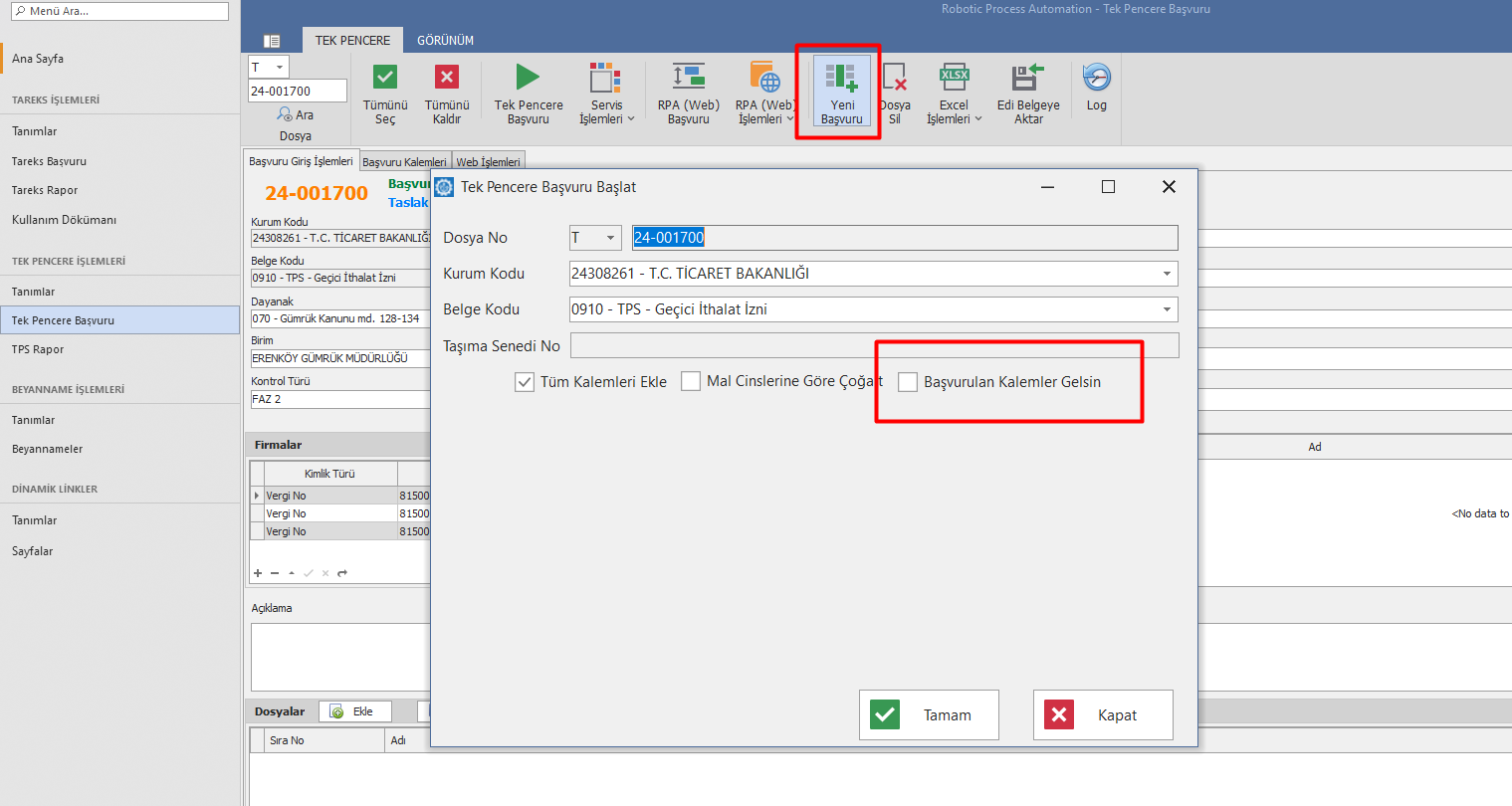Open Tanımlar under Tek Pencere İşlemleri

click(x=33, y=292)
